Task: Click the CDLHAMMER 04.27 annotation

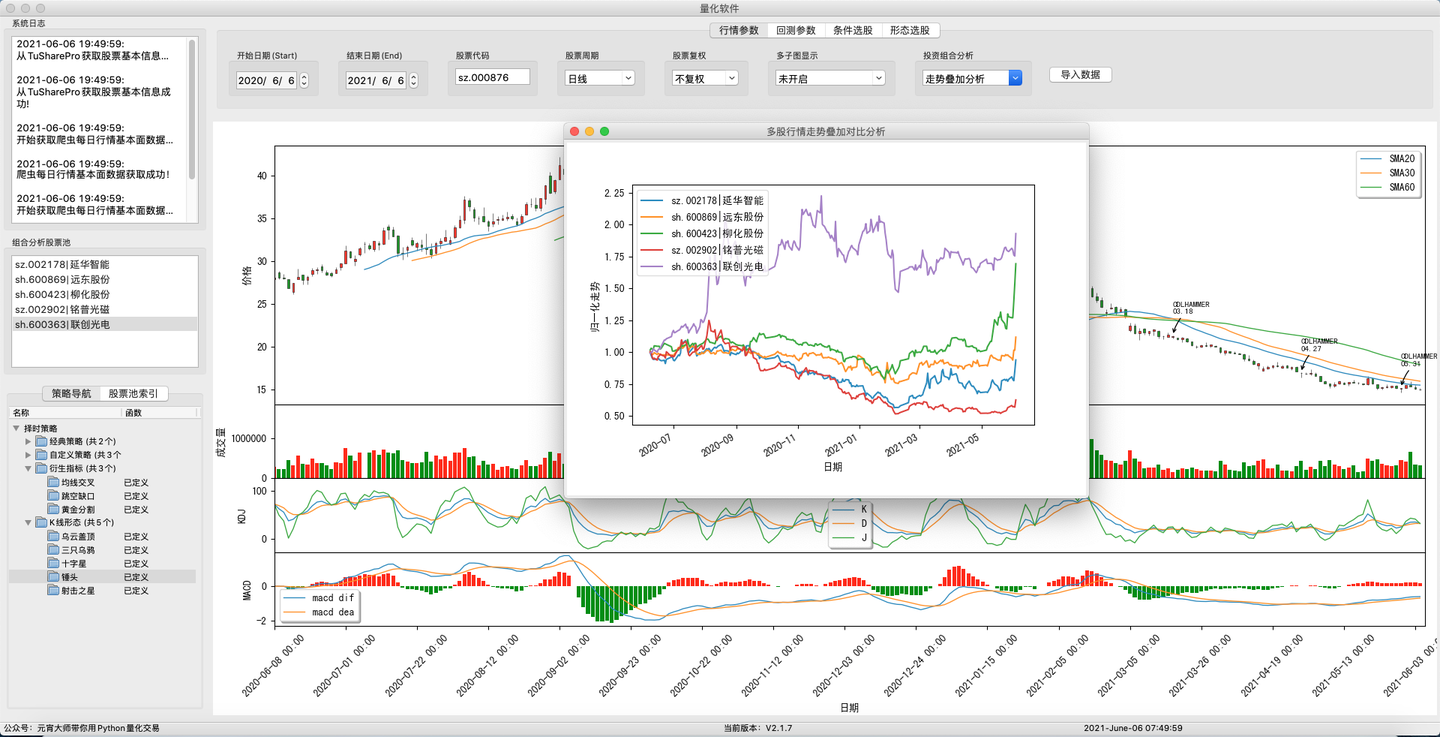Action: point(1319,344)
